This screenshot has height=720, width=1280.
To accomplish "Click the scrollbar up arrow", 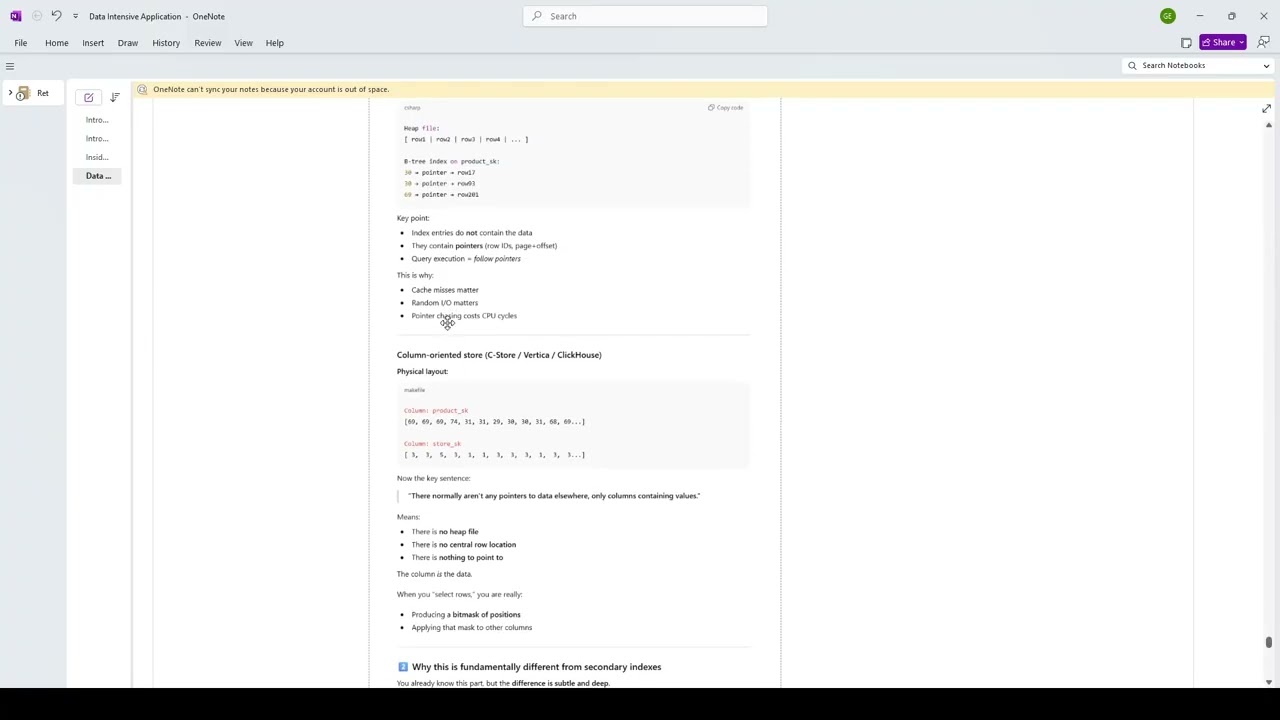I will coord(1268,125).
